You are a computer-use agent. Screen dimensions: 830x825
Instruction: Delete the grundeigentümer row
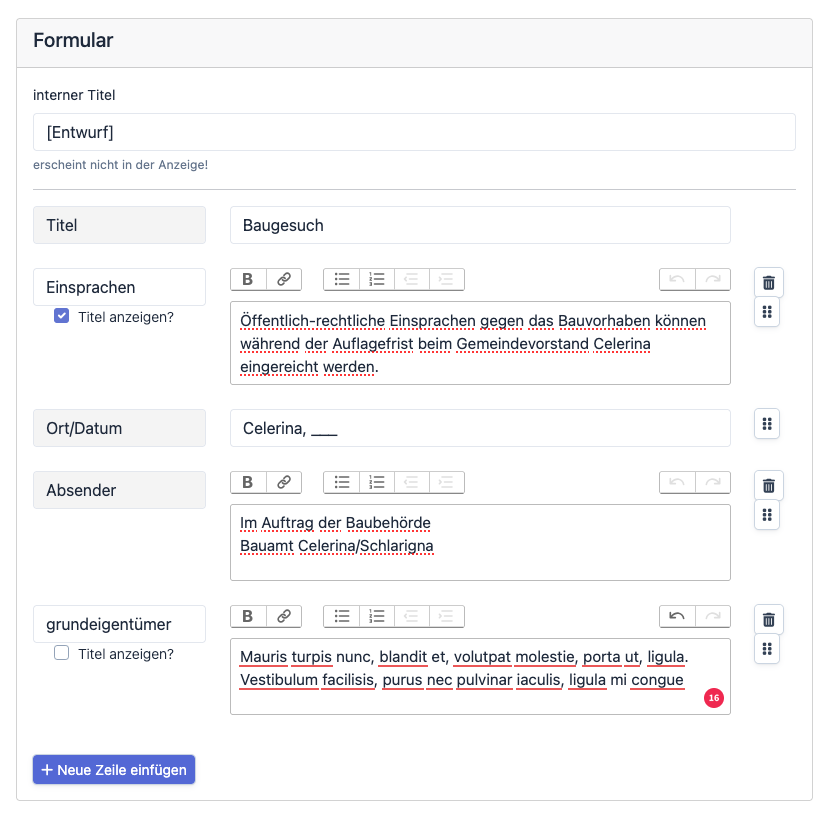(768, 620)
